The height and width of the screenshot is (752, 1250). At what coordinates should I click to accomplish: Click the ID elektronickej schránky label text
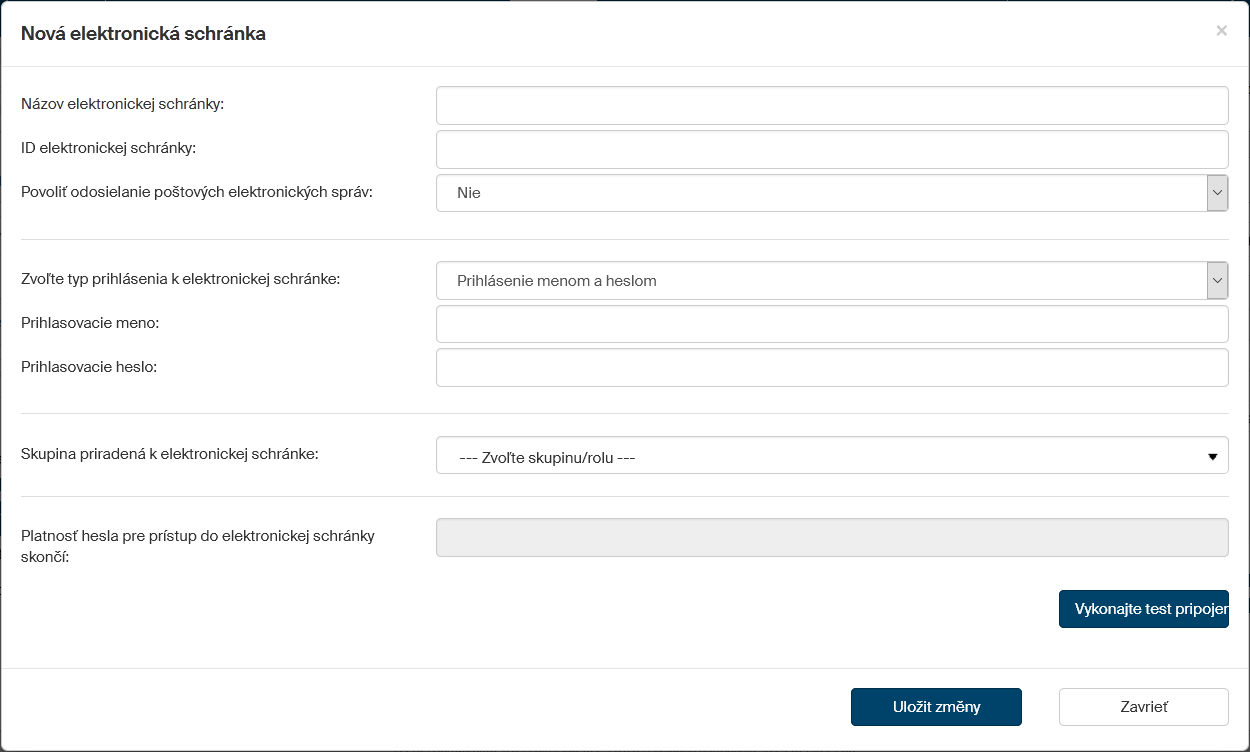click(108, 148)
